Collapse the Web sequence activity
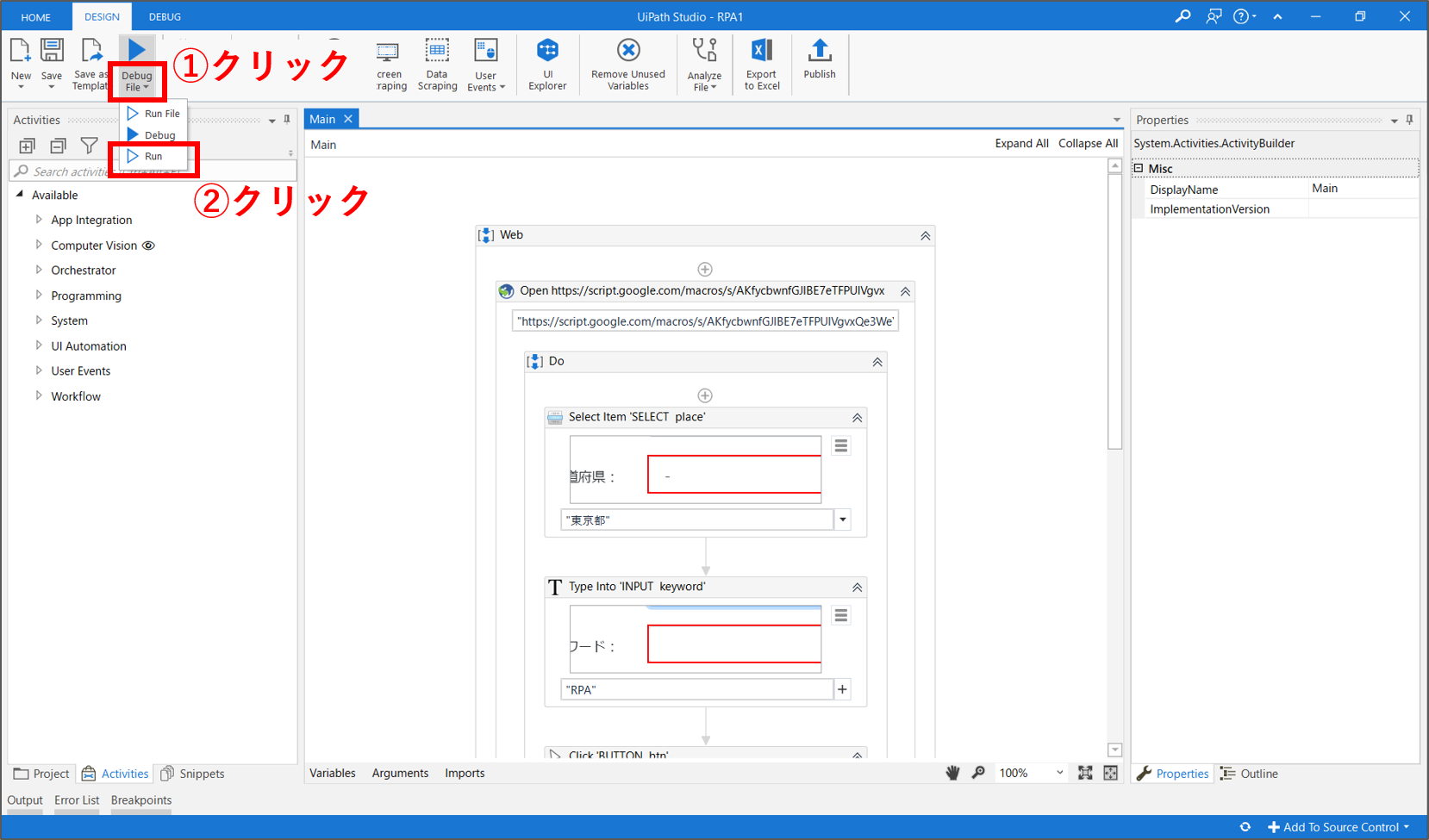The height and width of the screenshot is (840, 1429). click(x=925, y=236)
